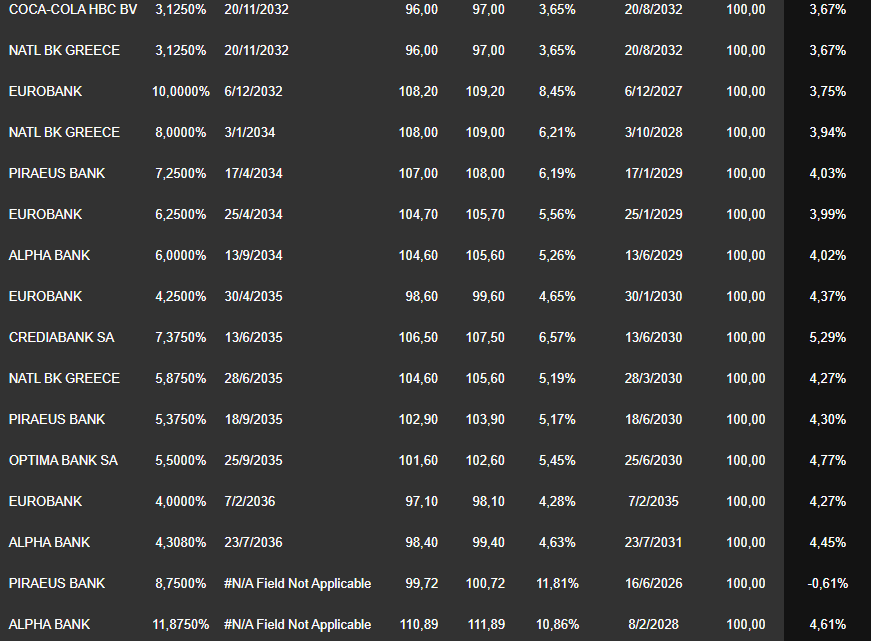Select the COCA-COLA HBC BV issuer name
This screenshot has height=641, width=871.
tap(73, 9)
